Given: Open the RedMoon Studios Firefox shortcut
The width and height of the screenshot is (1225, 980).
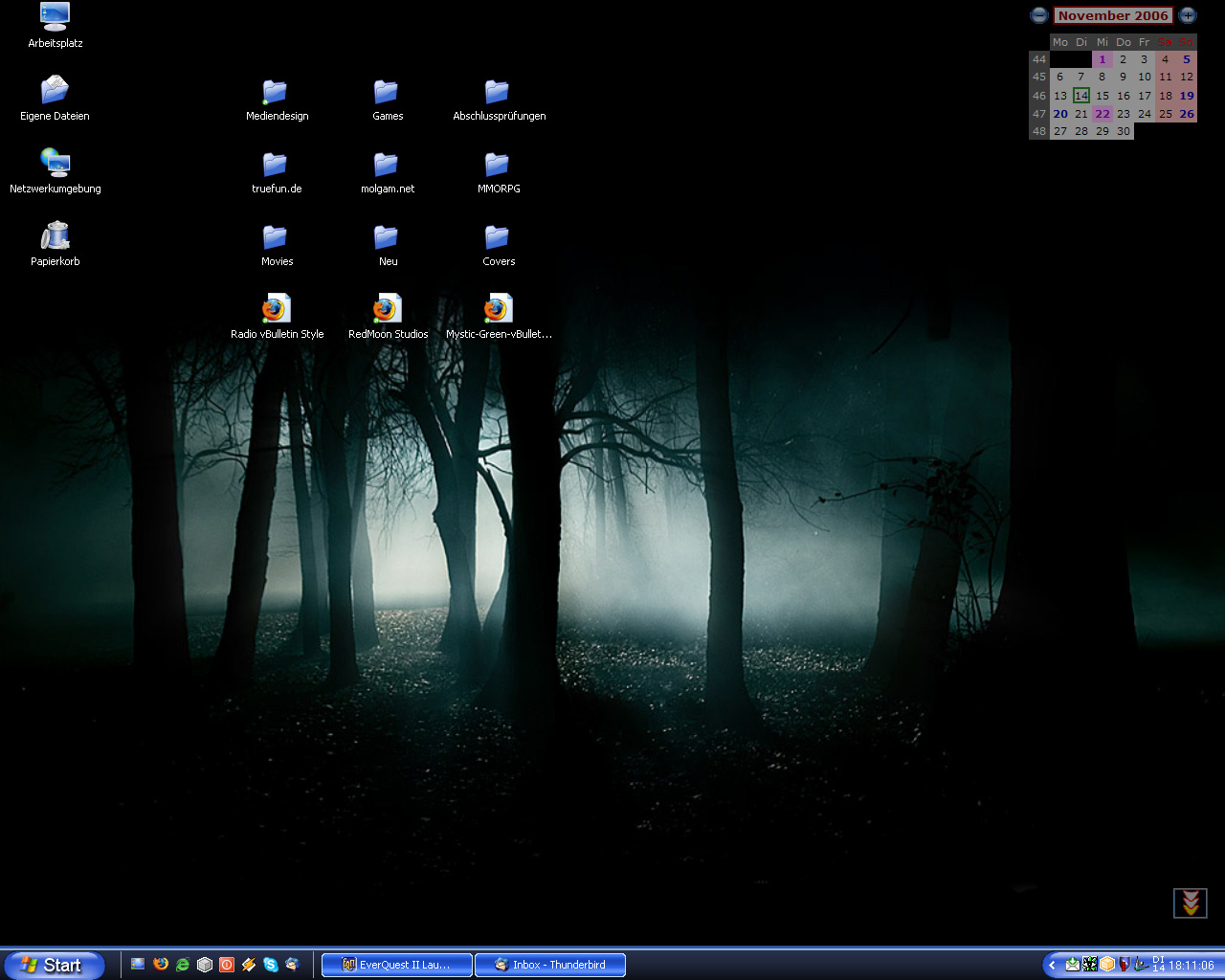Looking at the screenshot, I should 387,310.
